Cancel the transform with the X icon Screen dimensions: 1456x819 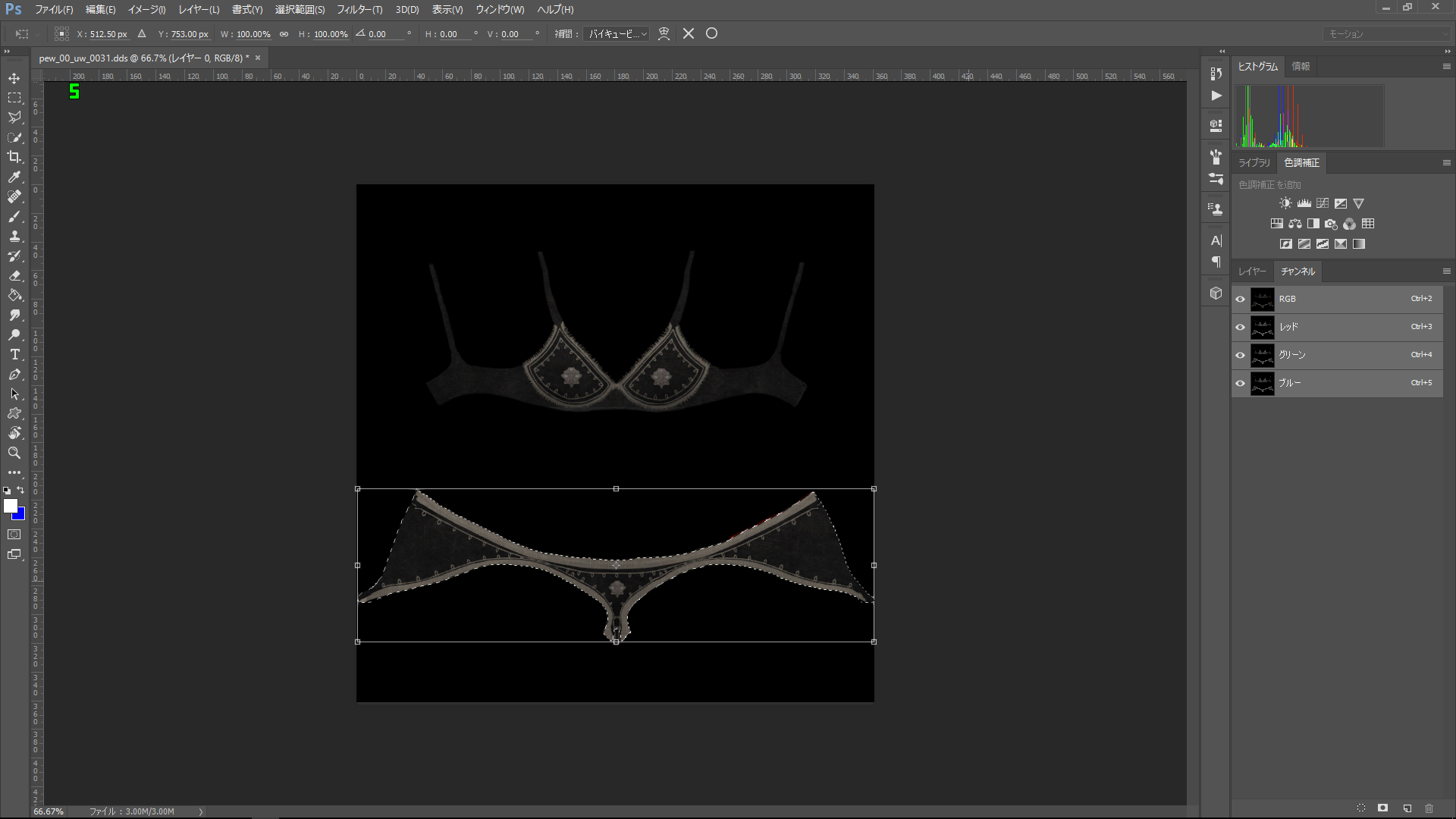click(689, 33)
